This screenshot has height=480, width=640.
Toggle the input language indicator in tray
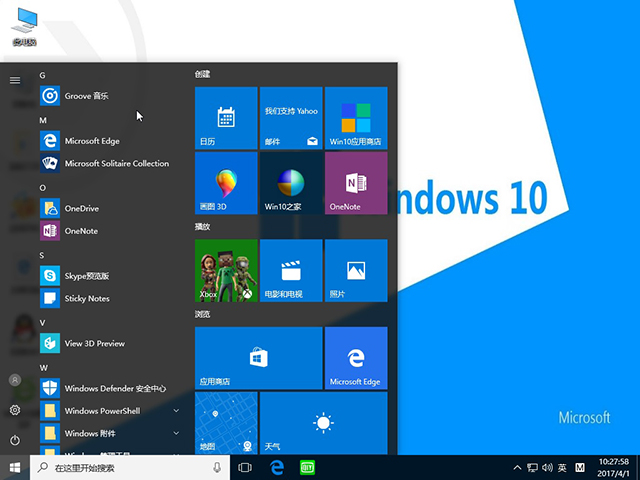pos(562,468)
